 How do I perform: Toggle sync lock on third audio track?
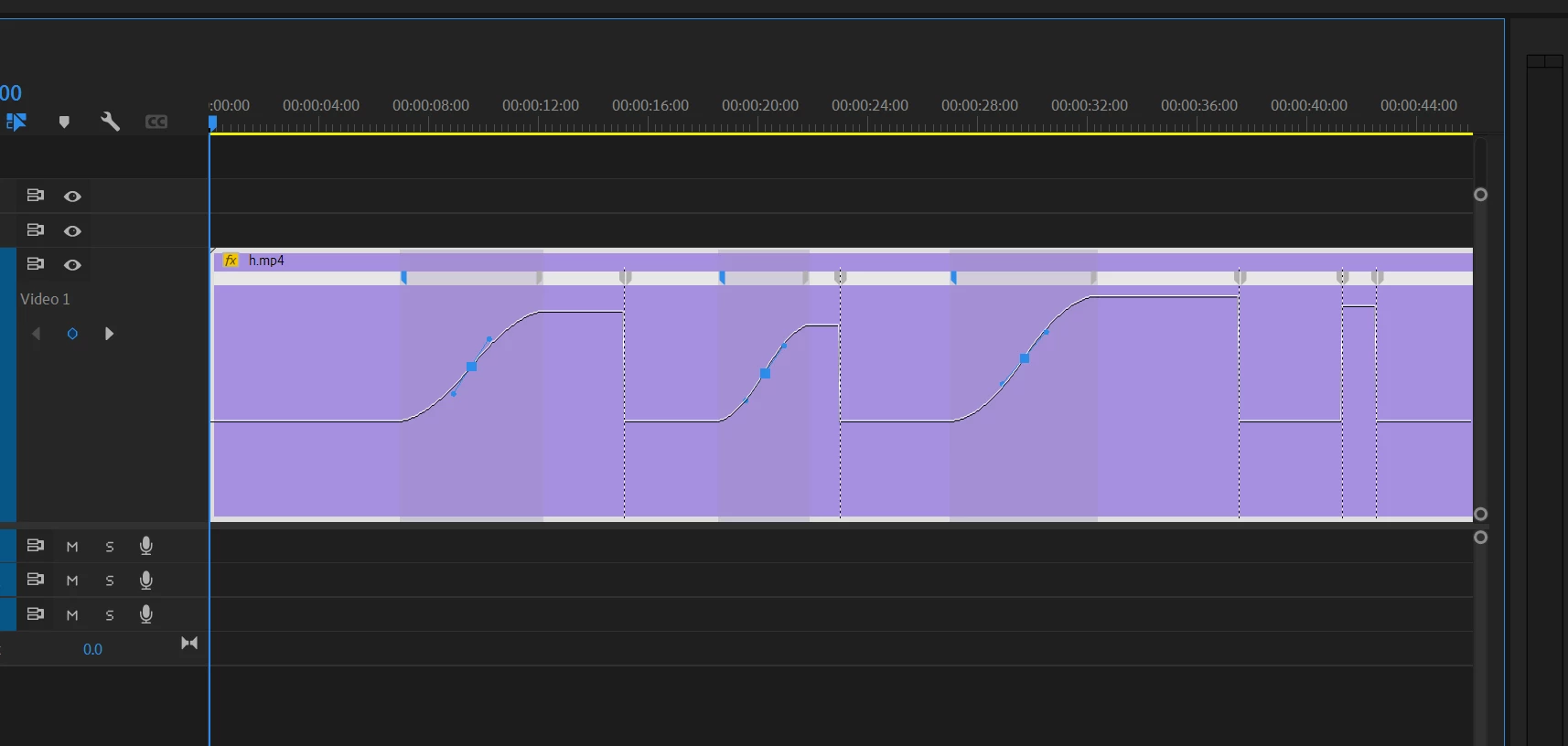tap(36, 614)
